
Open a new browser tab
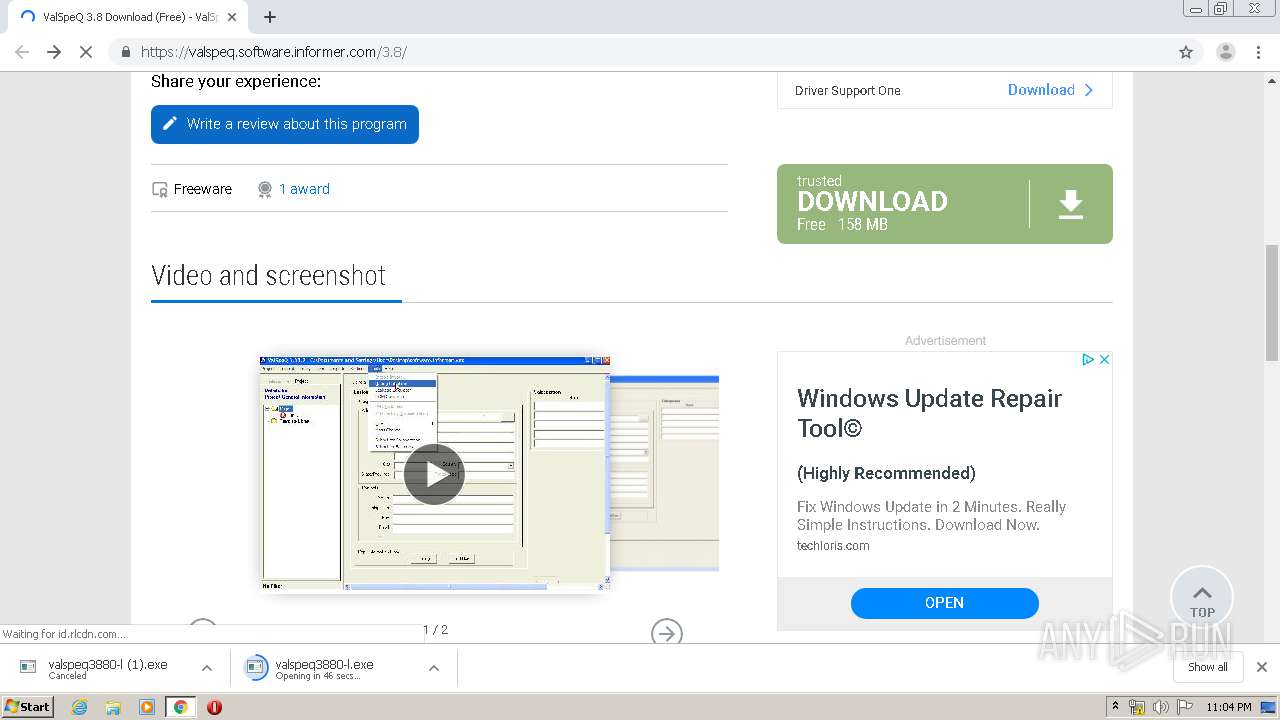(x=269, y=17)
